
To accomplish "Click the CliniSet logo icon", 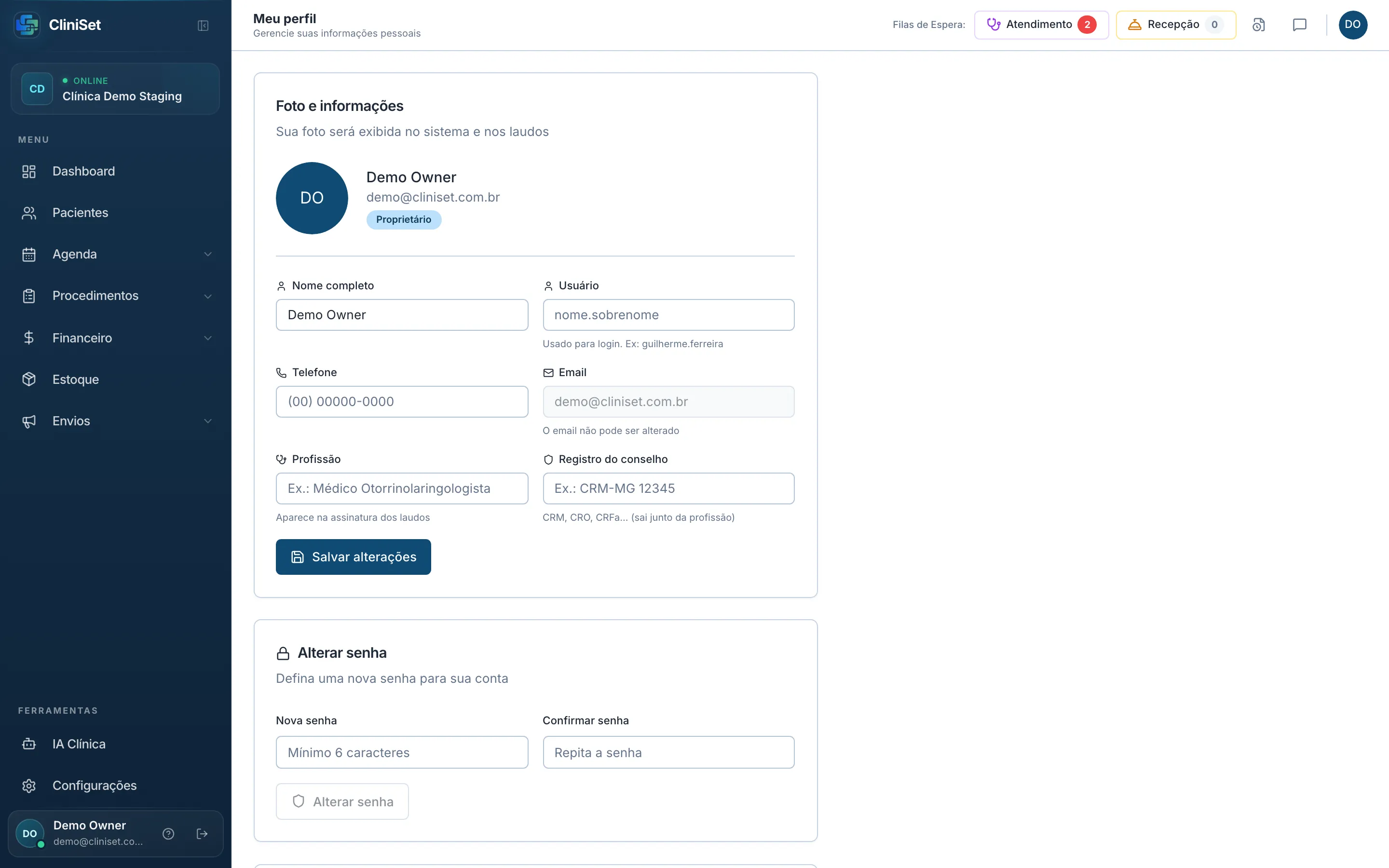I will (27, 25).
